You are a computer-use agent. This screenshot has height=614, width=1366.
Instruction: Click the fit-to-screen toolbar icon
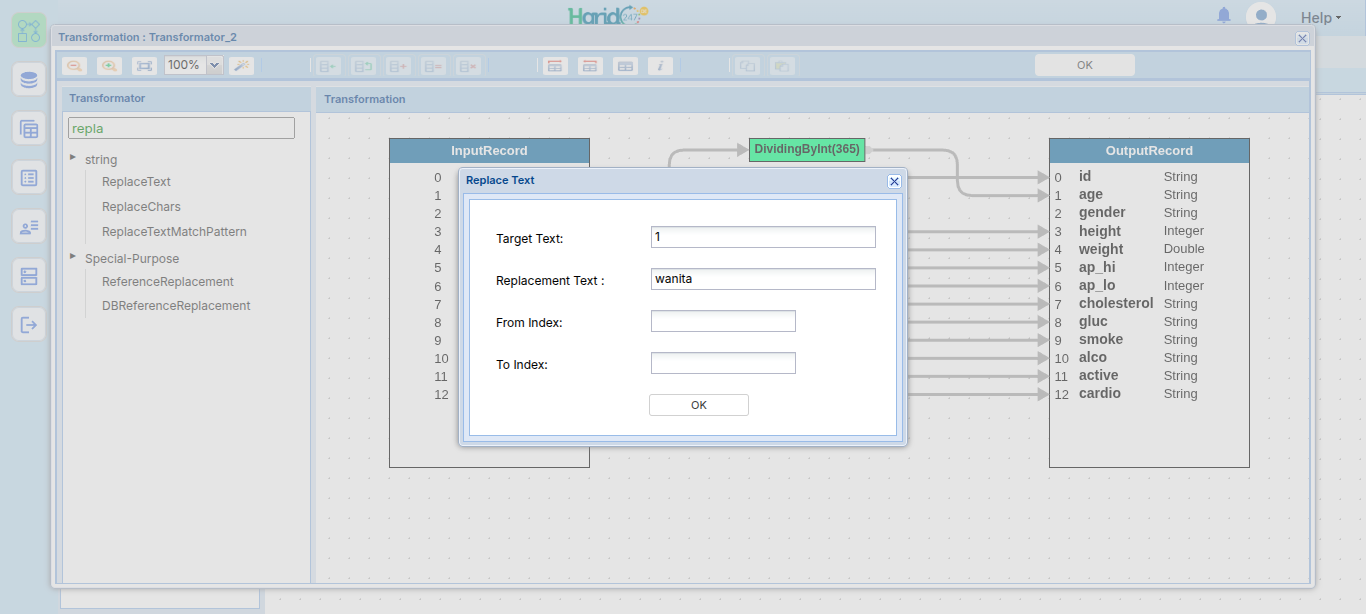pos(145,66)
